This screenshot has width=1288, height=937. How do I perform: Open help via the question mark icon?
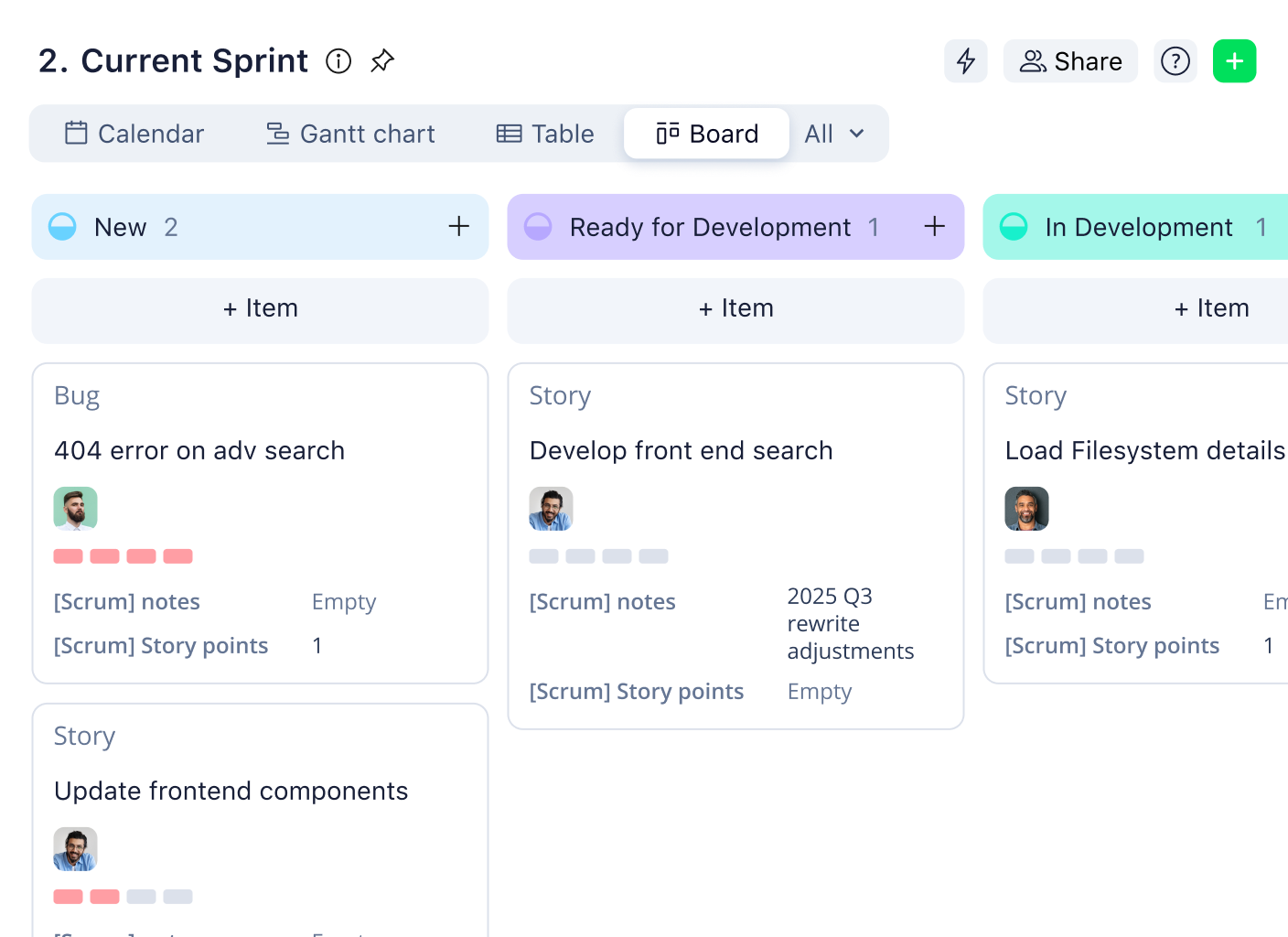coord(1175,61)
